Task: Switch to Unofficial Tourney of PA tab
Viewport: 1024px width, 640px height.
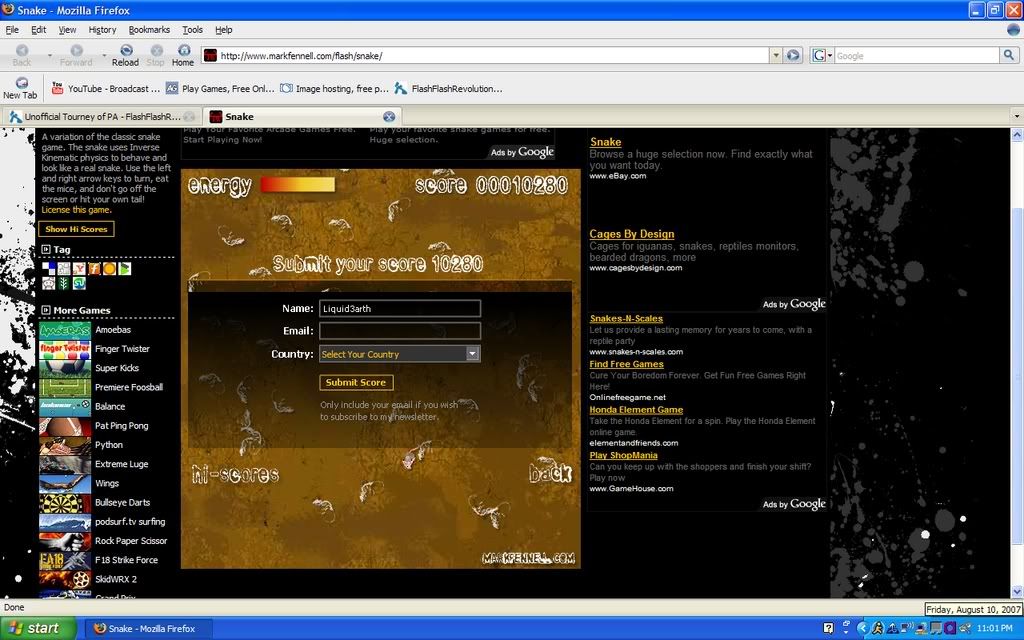Action: (x=102, y=117)
